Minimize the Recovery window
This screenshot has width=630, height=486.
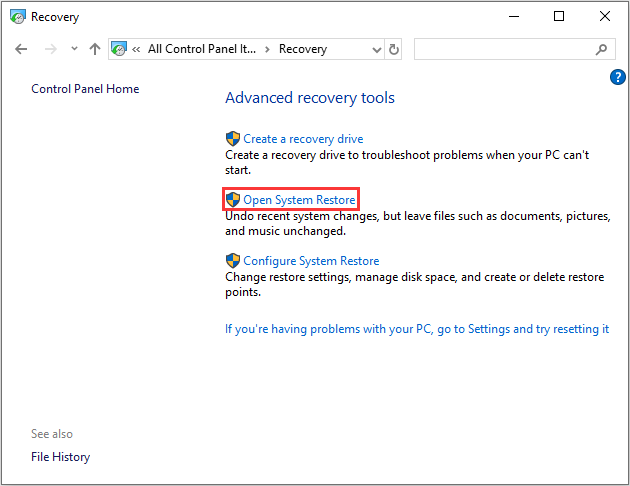pyautogui.click(x=514, y=16)
